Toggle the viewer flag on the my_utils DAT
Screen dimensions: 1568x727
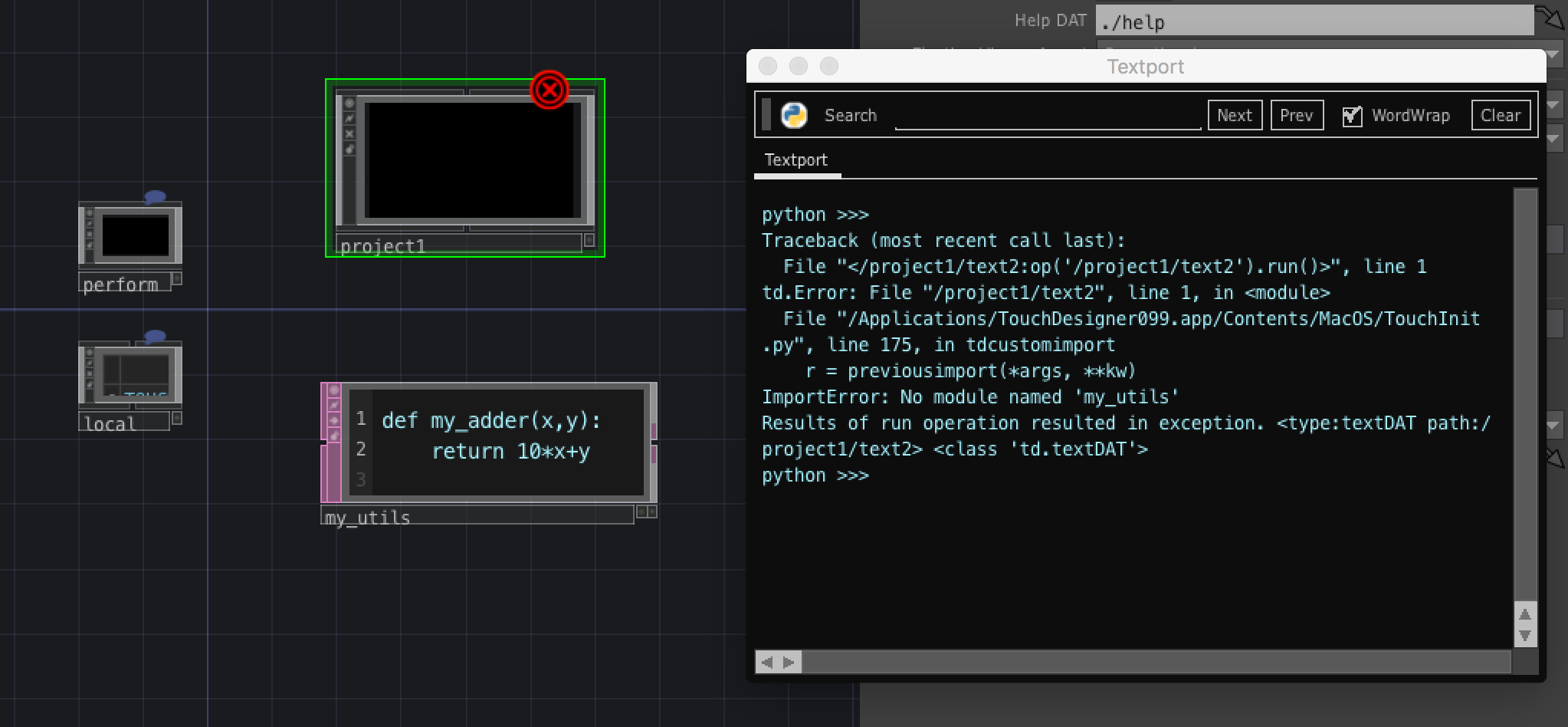[x=333, y=390]
